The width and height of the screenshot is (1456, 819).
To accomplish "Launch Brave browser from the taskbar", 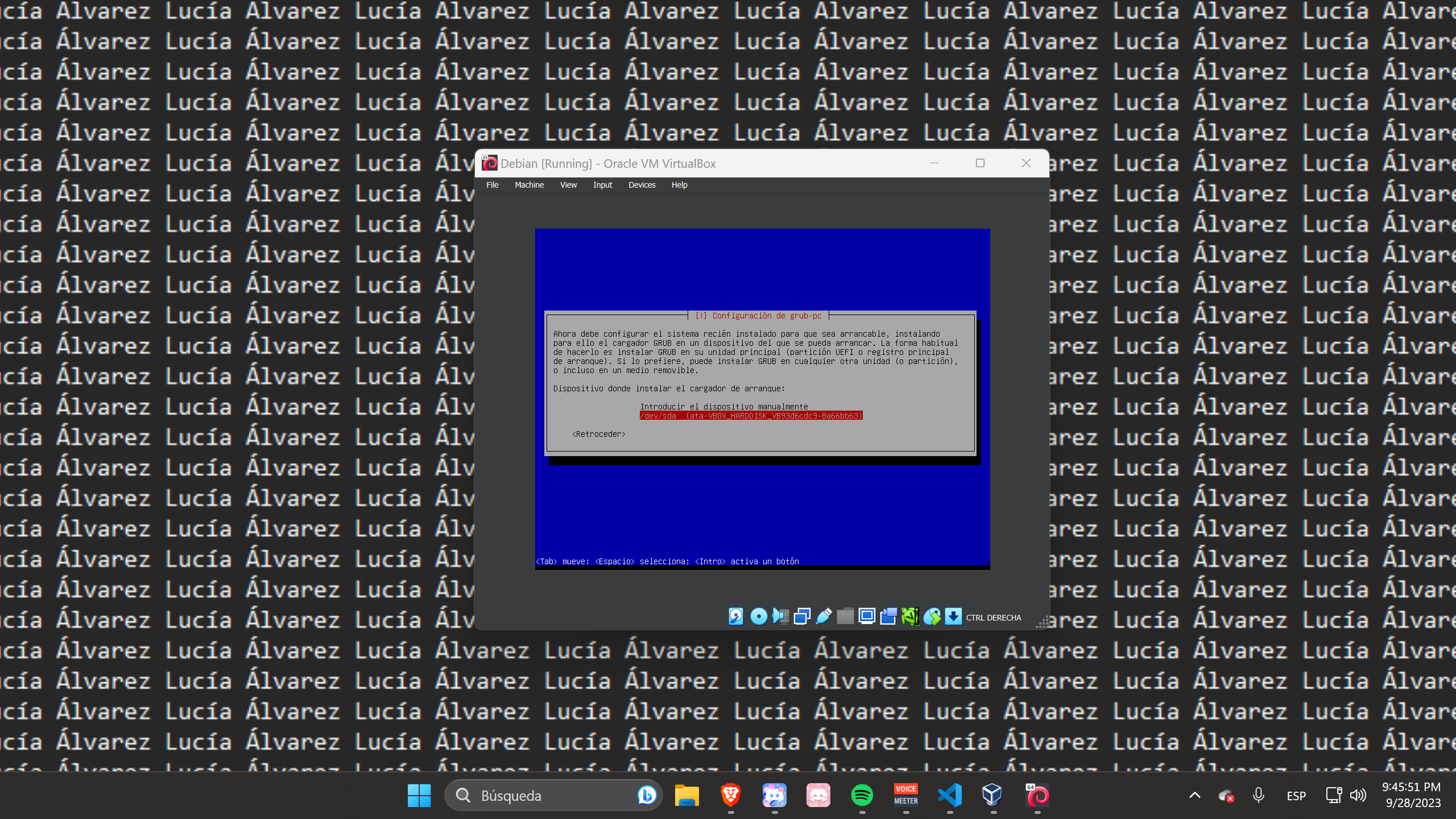I will (x=731, y=795).
